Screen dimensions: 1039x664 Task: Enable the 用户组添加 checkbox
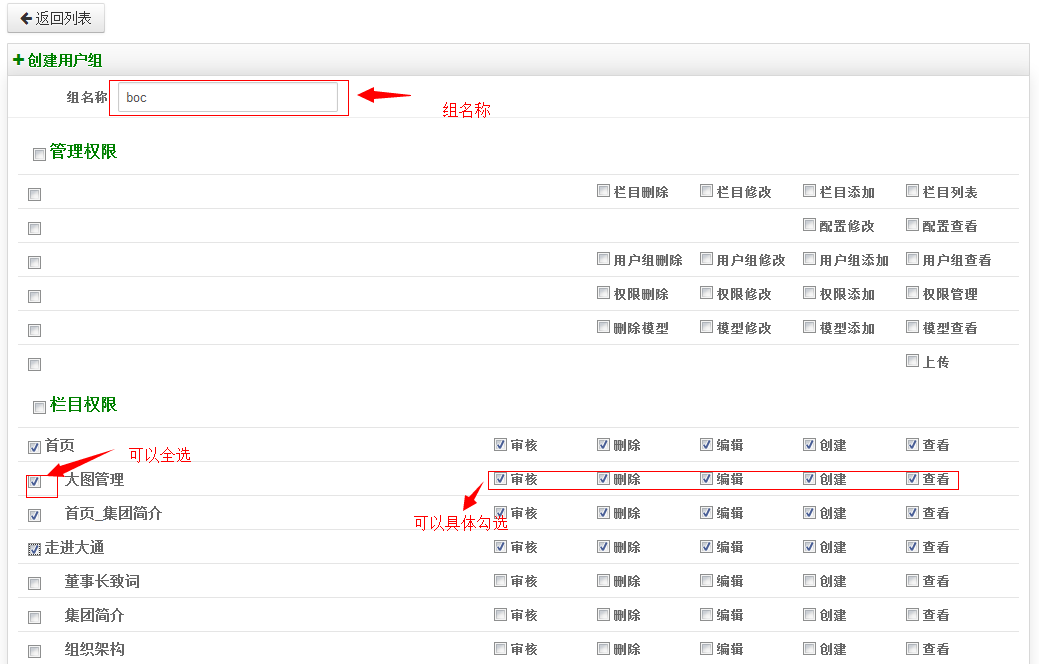[x=809, y=259]
